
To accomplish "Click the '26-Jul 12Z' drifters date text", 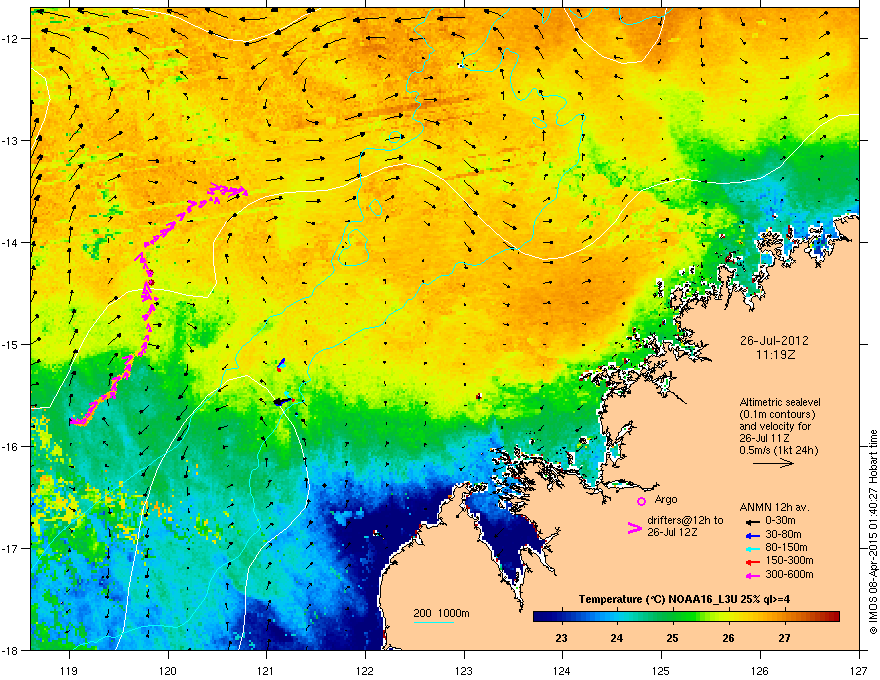I will point(672,532).
